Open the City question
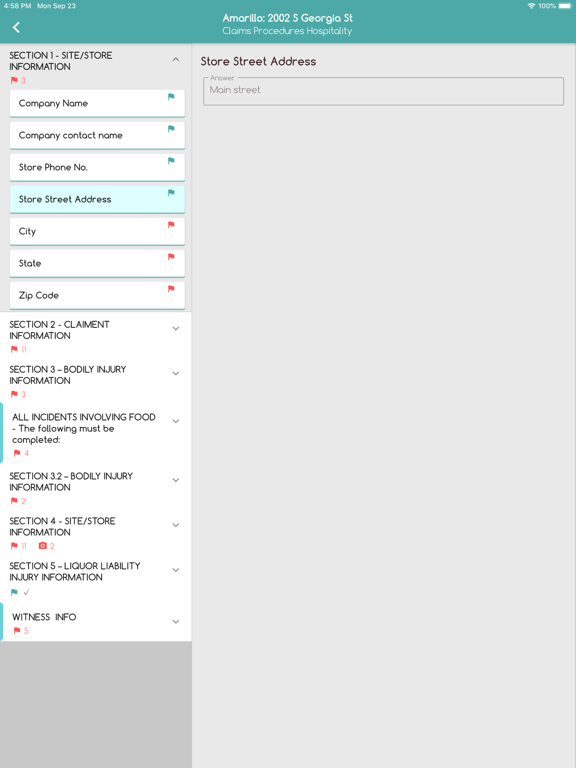 [x=97, y=231]
